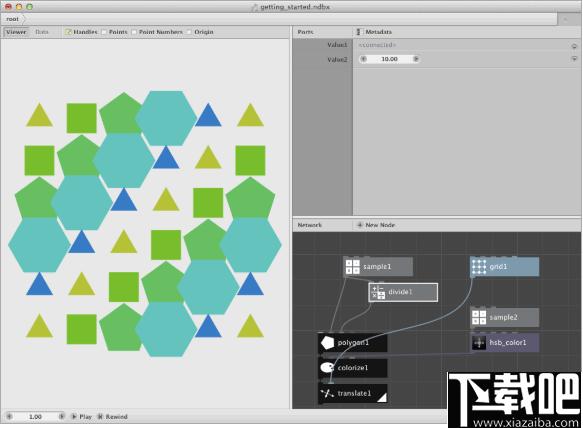Toggle the Handles checkbox
Image resolution: width=583 pixels, height=428 pixels.
click(68, 32)
